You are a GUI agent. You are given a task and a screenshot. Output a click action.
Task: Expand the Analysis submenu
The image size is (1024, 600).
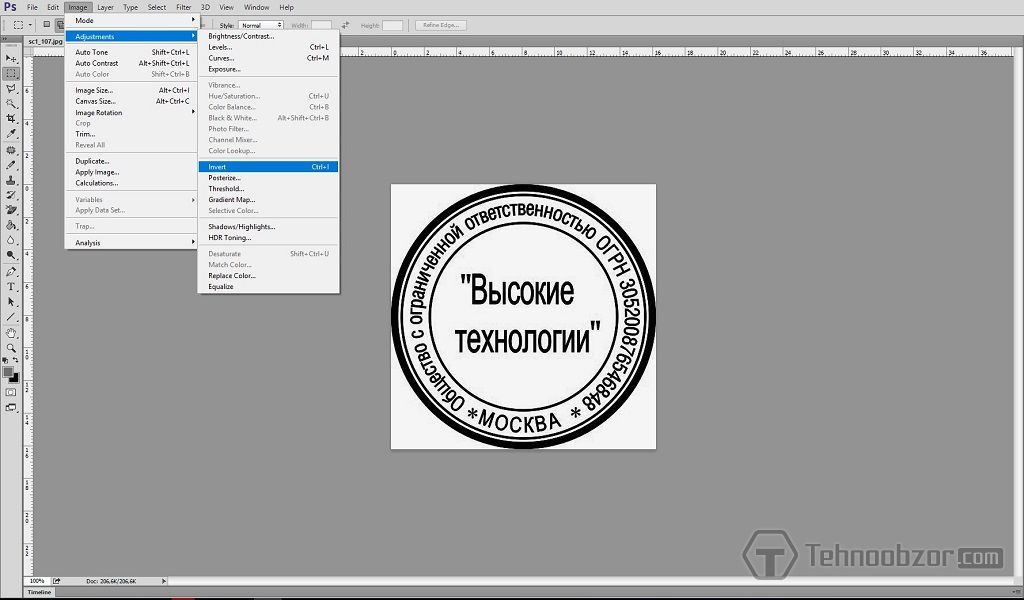coord(132,242)
